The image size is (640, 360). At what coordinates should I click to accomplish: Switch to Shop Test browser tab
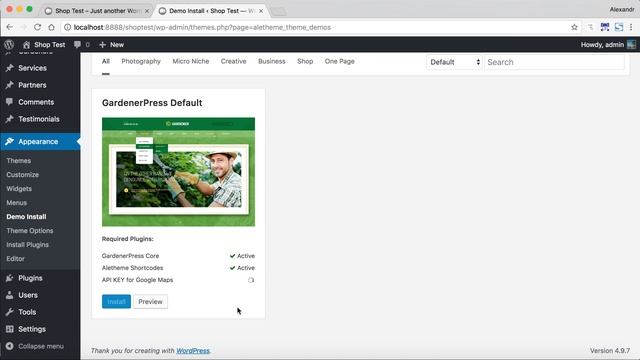[96, 11]
